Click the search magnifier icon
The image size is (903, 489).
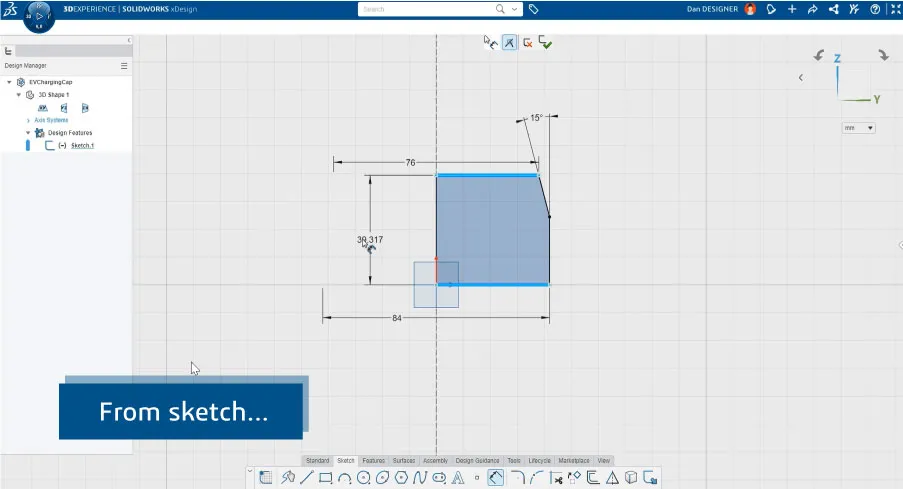click(500, 9)
